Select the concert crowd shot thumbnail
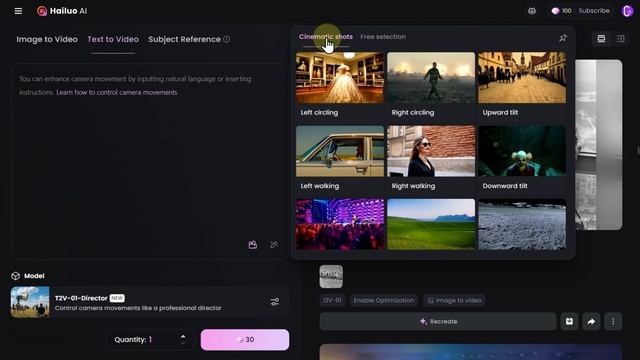This screenshot has width=640, height=360. pyautogui.click(x=340, y=224)
